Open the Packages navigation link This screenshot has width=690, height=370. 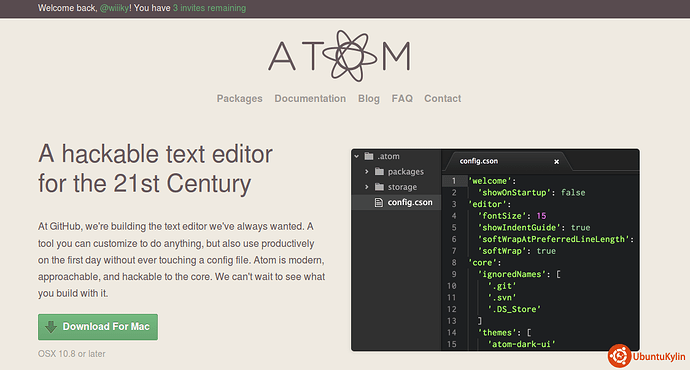[x=239, y=99]
